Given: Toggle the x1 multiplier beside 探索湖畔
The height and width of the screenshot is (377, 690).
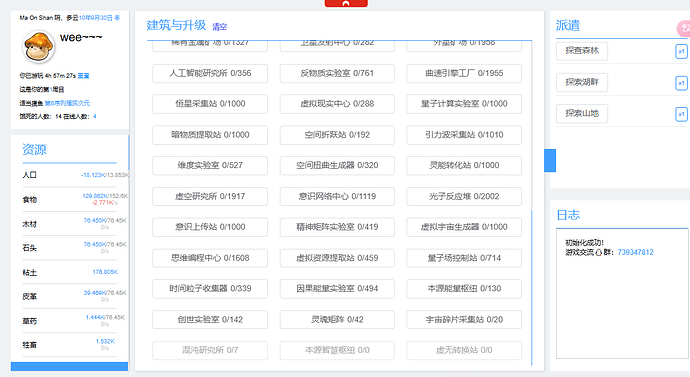Looking at the screenshot, I should [x=681, y=83].
